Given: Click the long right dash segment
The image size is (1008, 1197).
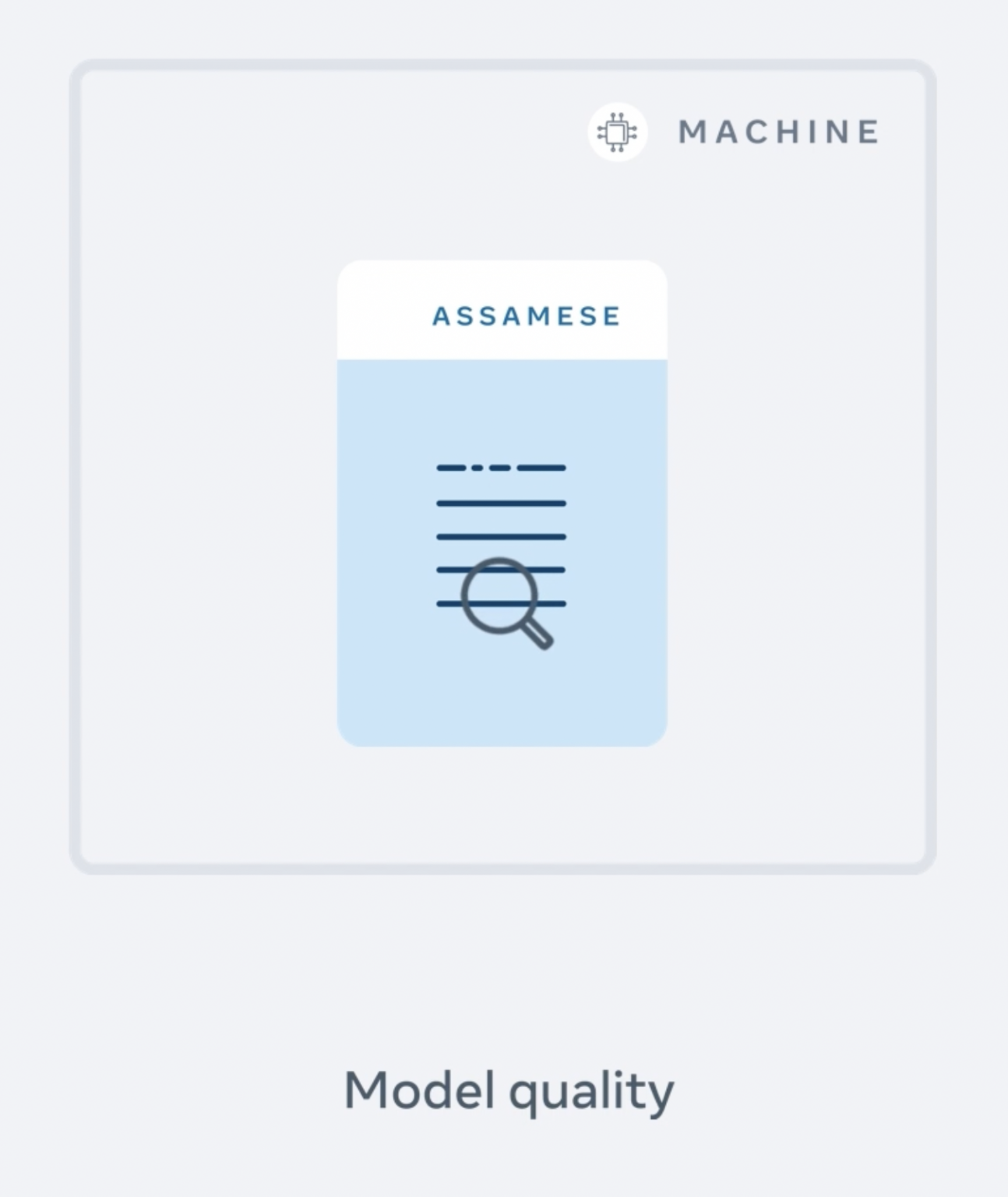Looking at the screenshot, I should click(541, 468).
